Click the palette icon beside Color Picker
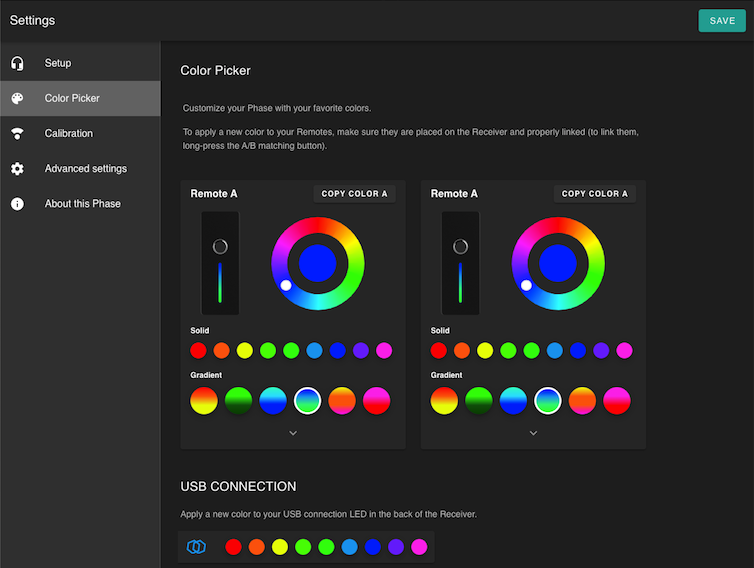 [x=17, y=98]
